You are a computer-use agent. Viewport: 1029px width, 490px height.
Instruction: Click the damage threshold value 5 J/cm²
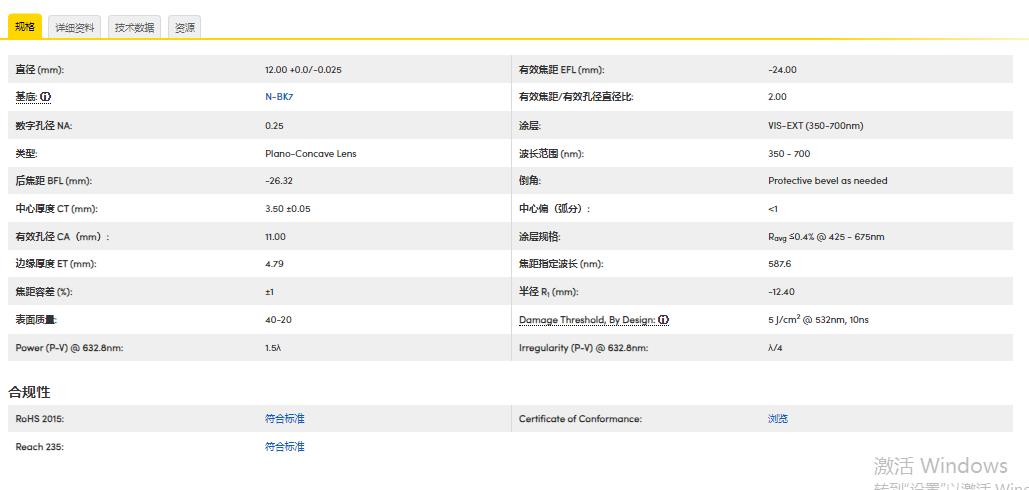(x=818, y=320)
